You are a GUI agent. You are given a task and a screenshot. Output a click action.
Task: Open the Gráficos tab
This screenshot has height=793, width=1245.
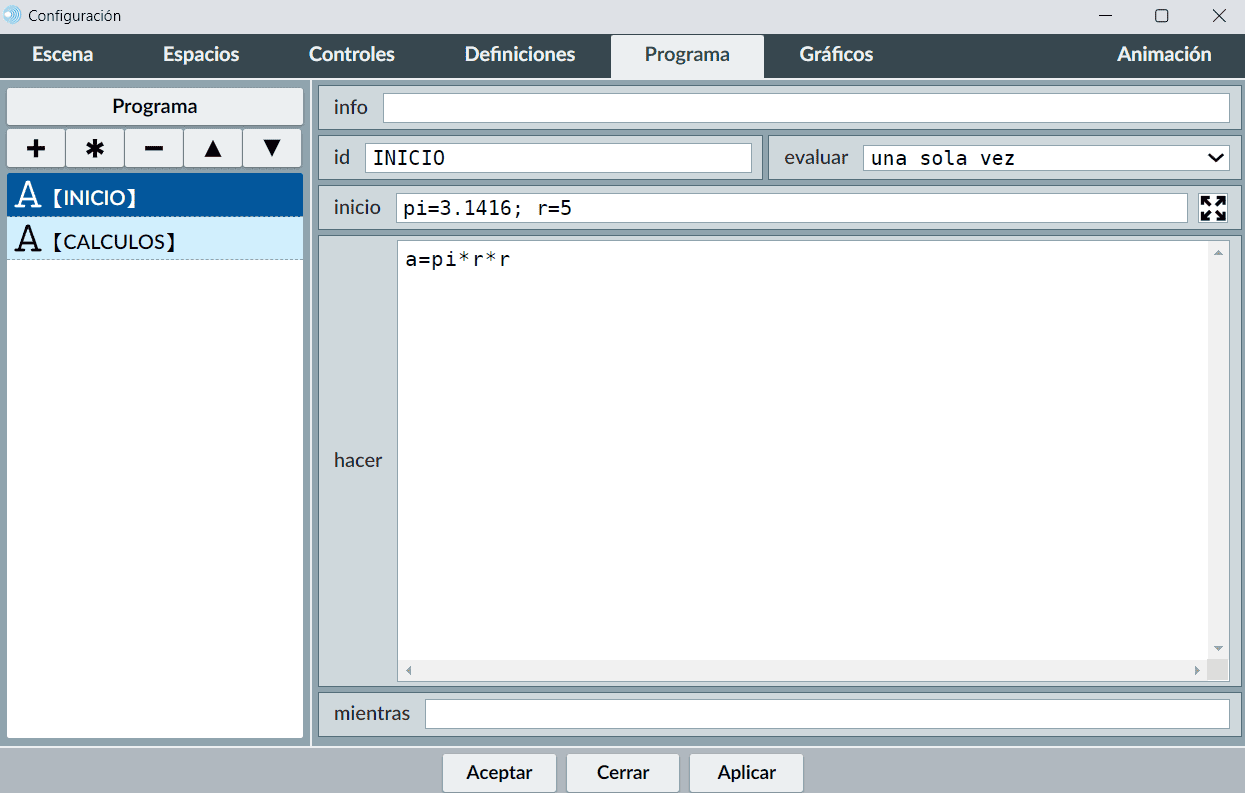point(836,55)
